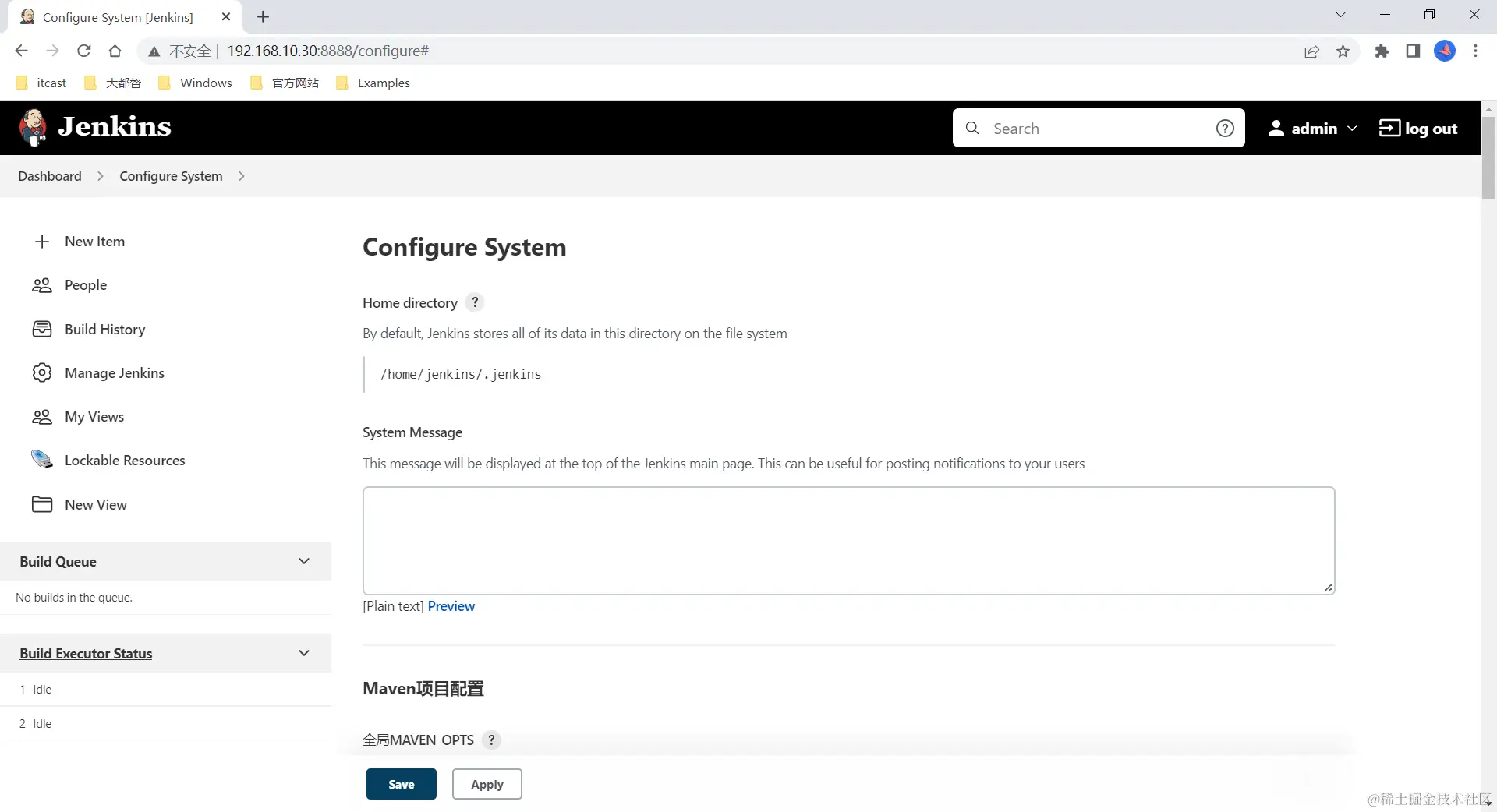Click the not-secure warning icon
The width and height of the screenshot is (1497, 812).
tap(154, 51)
